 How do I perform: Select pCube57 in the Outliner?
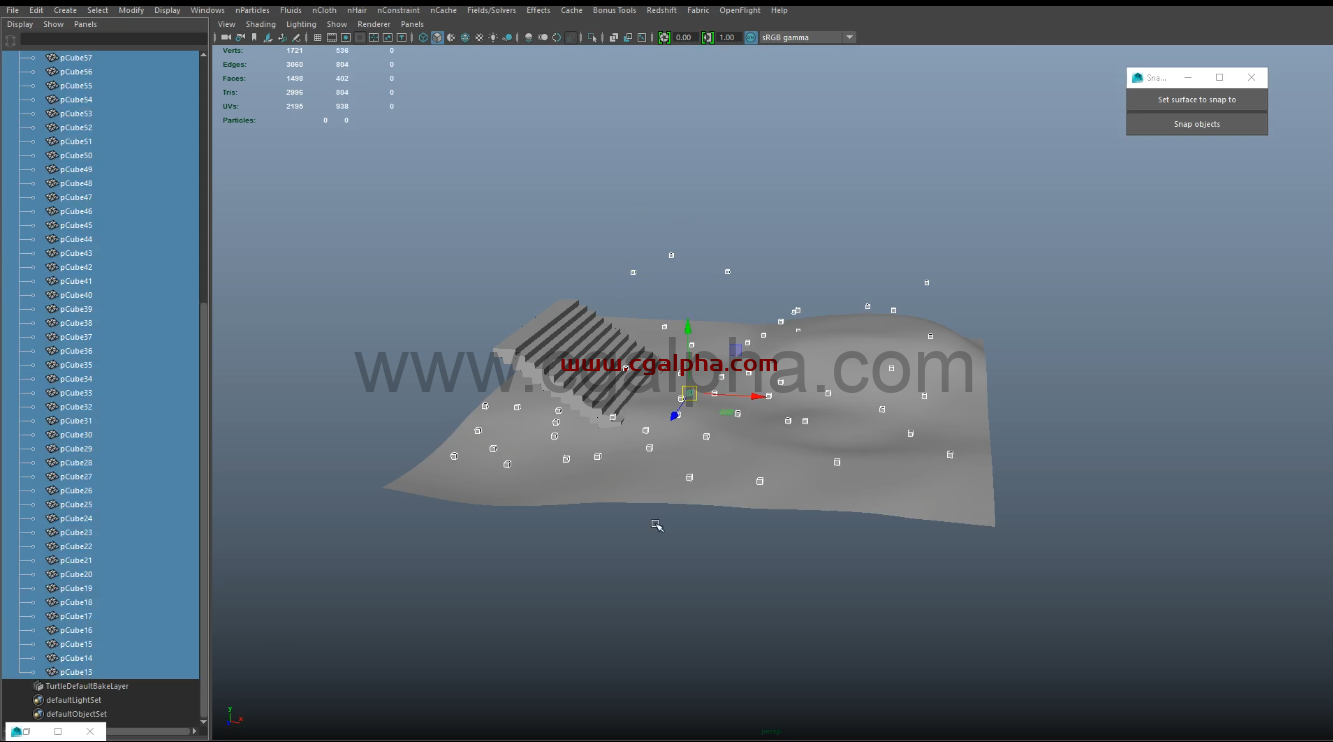click(x=76, y=58)
